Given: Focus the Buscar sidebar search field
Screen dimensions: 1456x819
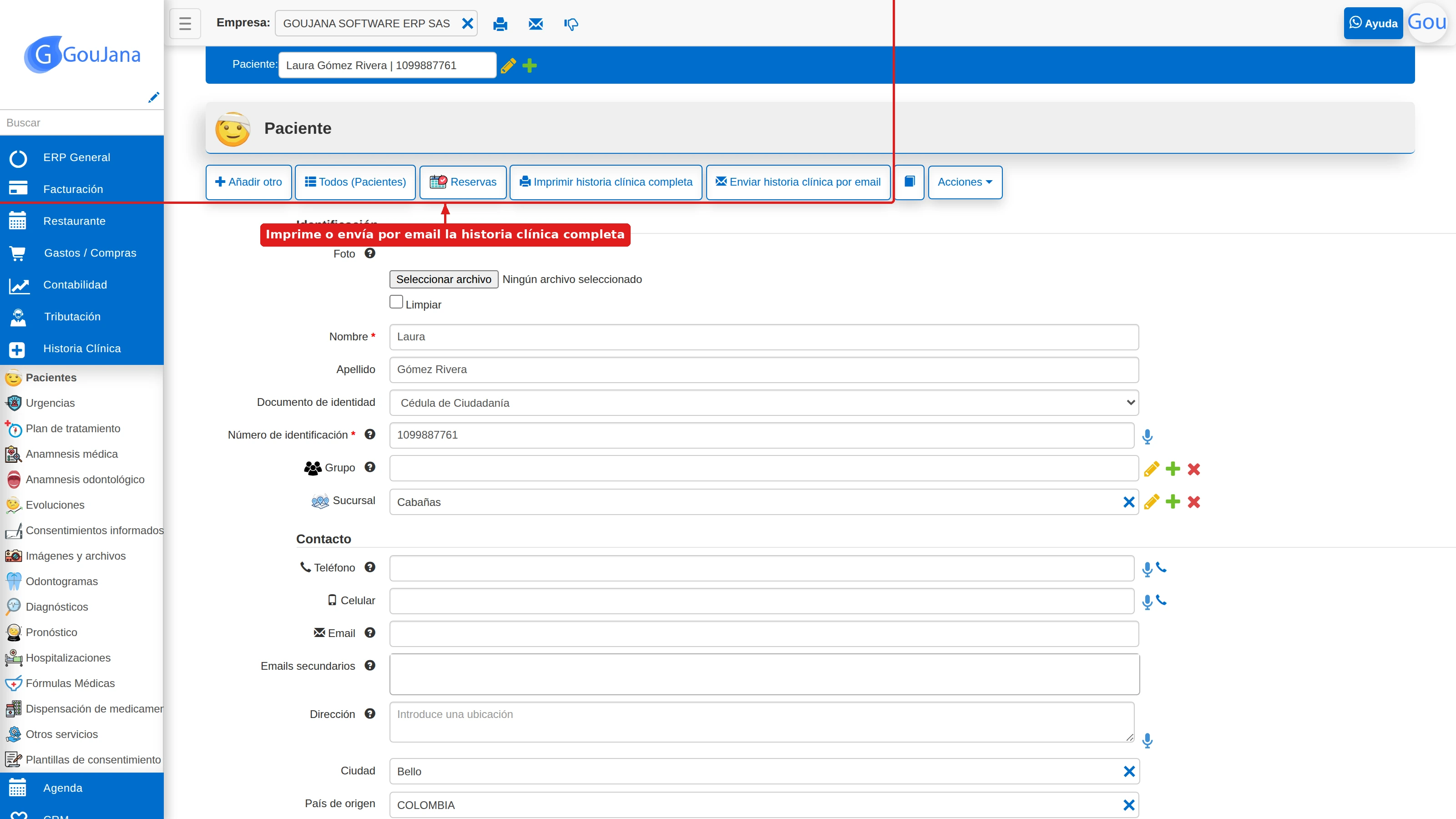Looking at the screenshot, I should 82,123.
